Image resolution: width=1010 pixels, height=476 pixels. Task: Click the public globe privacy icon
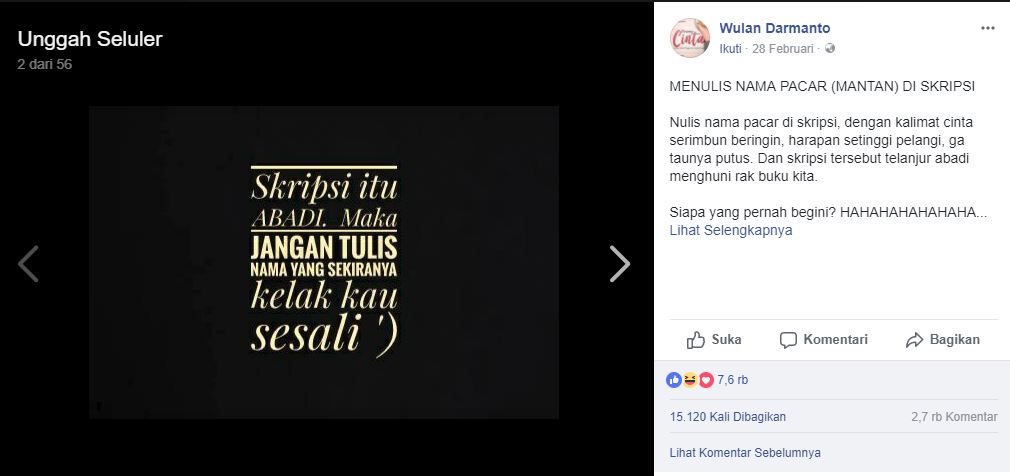[x=830, y=48]
